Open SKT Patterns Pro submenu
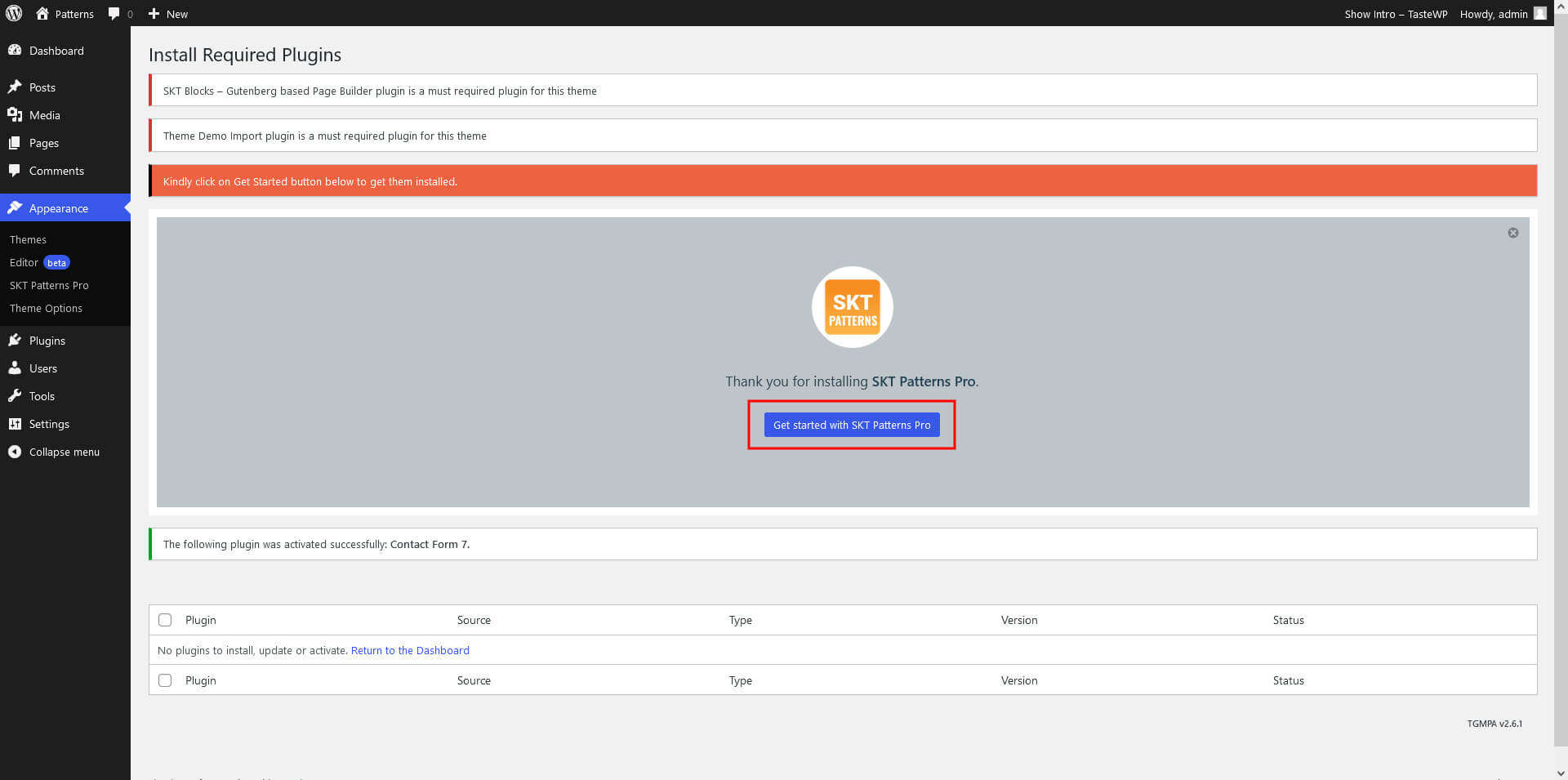Screen dimensions: 1568x780 (x=49, y=285)
